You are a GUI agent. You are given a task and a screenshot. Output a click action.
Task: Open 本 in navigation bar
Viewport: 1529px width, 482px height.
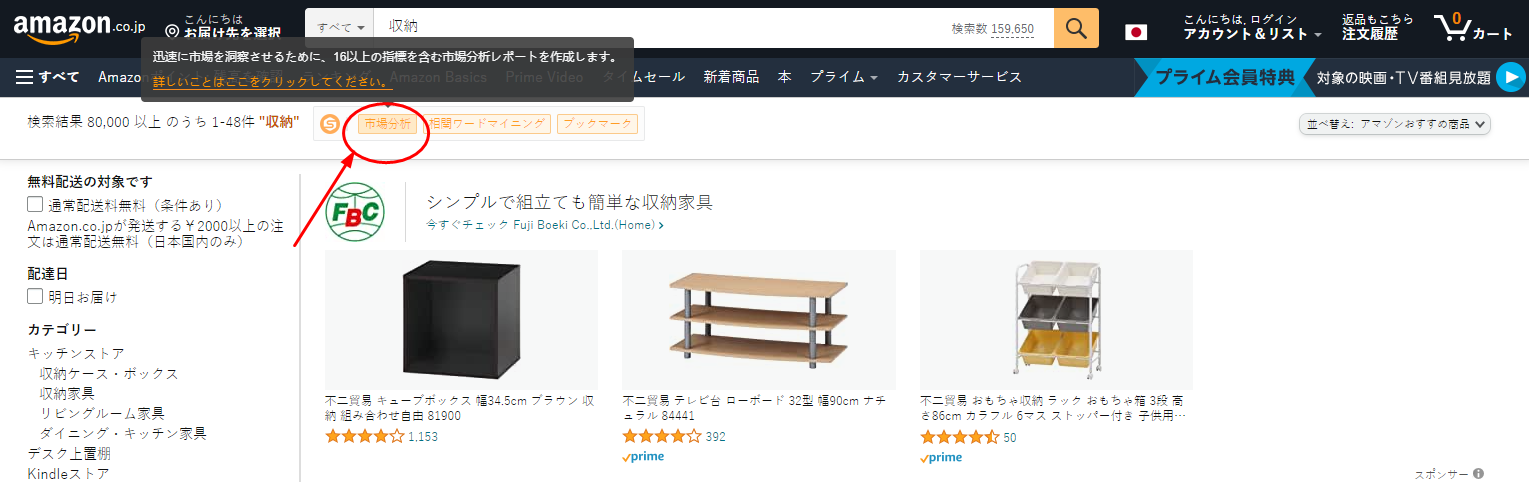click(785, 77)
